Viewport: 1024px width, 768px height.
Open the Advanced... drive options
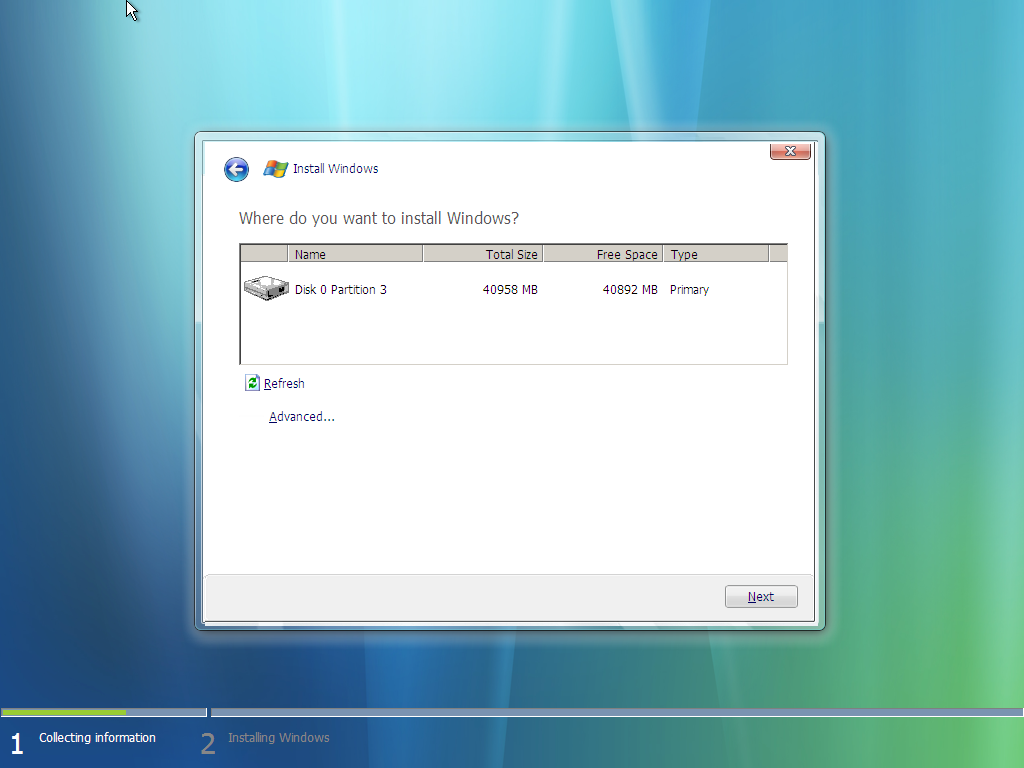coord(302,417)
